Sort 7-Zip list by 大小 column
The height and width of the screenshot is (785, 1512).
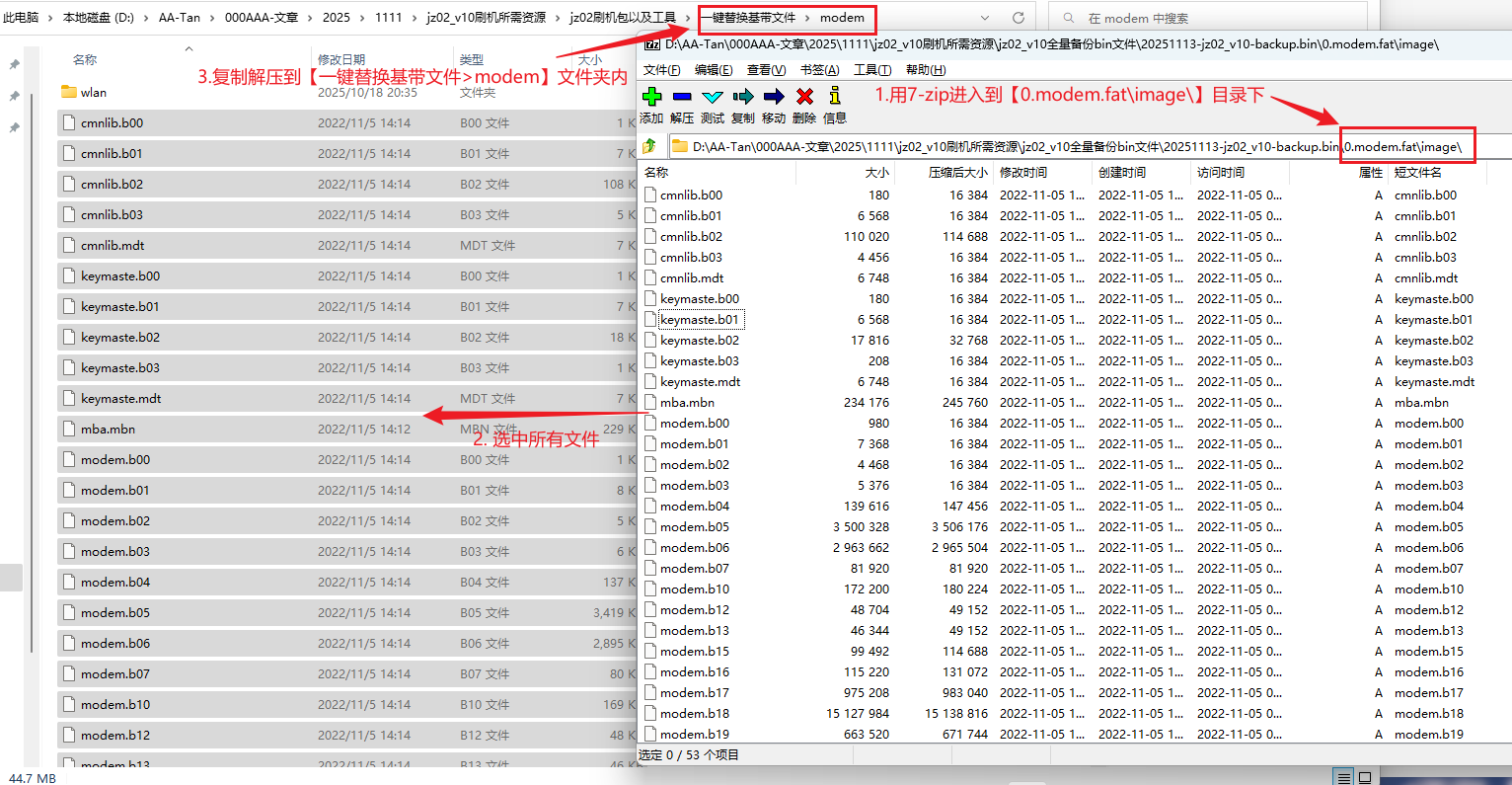(876, 172)
